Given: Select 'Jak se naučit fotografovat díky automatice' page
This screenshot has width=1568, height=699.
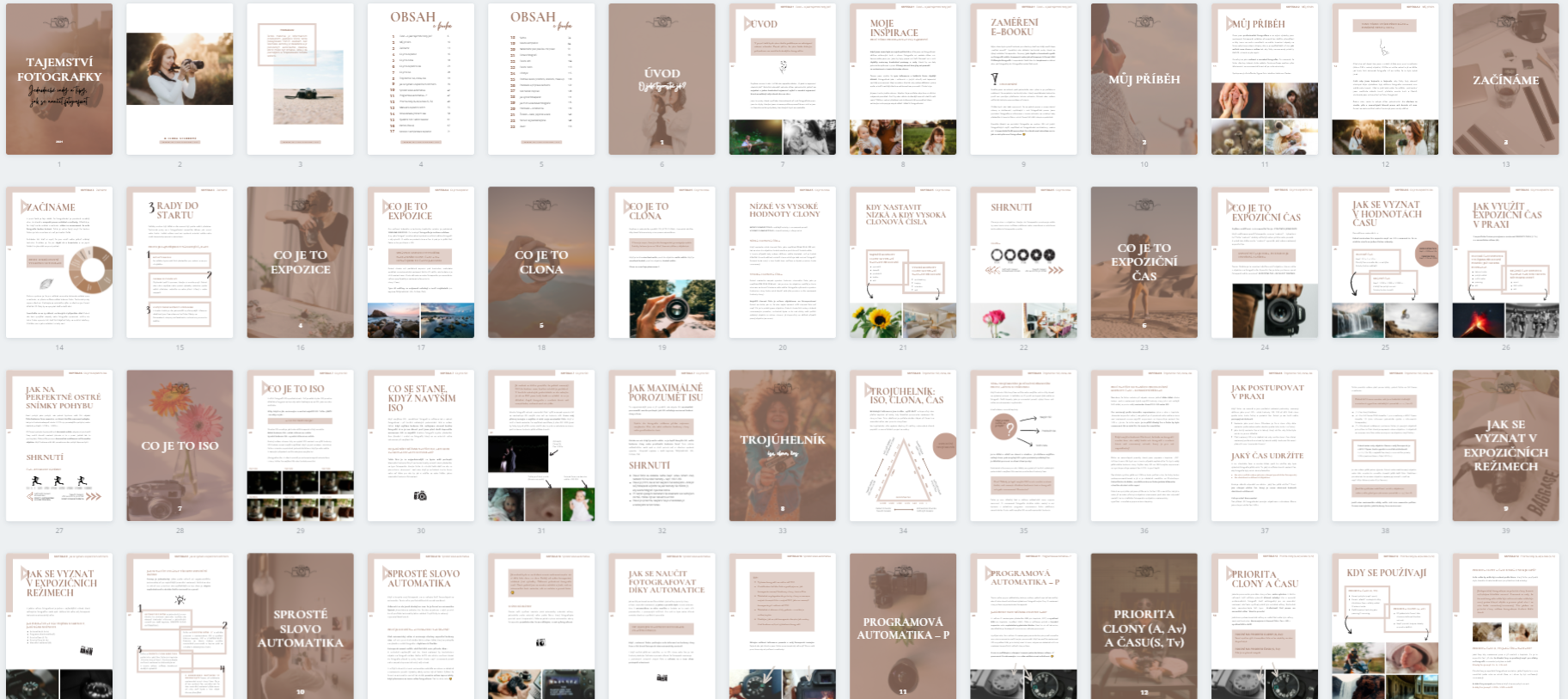Looking at the screenshot, I should (662, 626).
